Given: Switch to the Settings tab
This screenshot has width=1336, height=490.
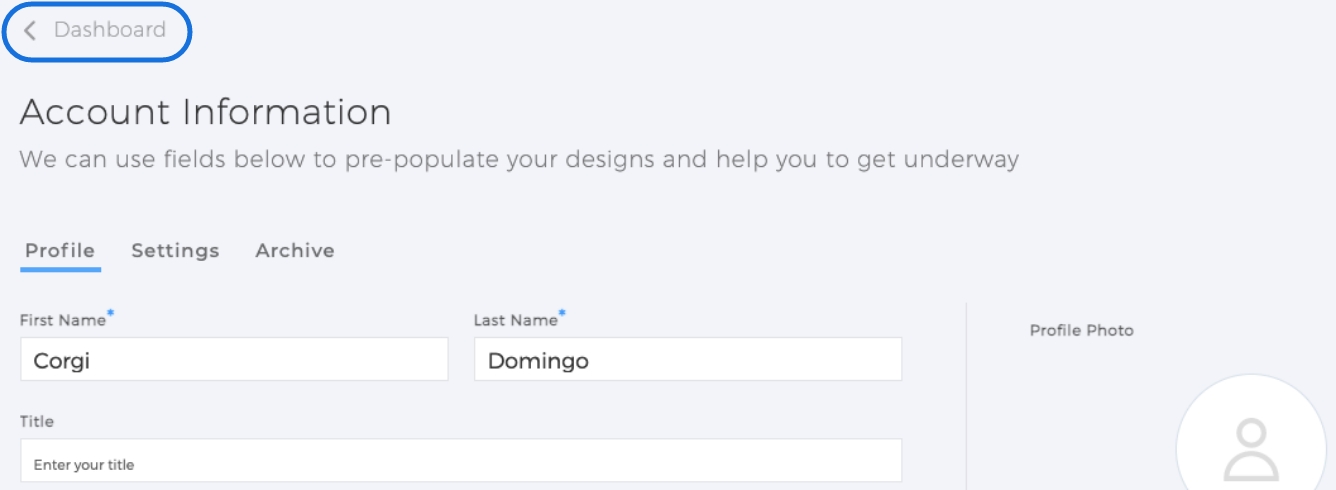Looking at the screenshot, I should pos(175,250).
